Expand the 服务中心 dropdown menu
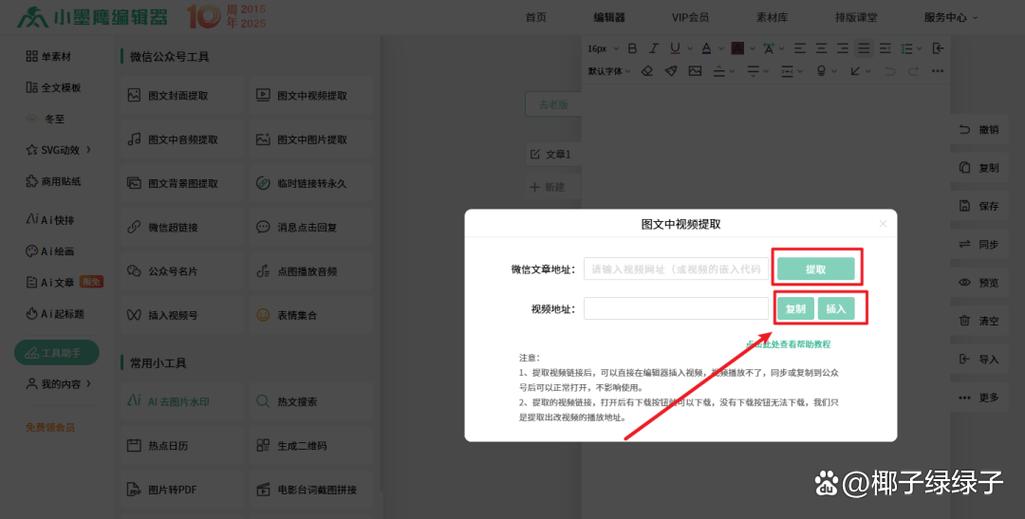1025x519 pixels. coord(950,18)
